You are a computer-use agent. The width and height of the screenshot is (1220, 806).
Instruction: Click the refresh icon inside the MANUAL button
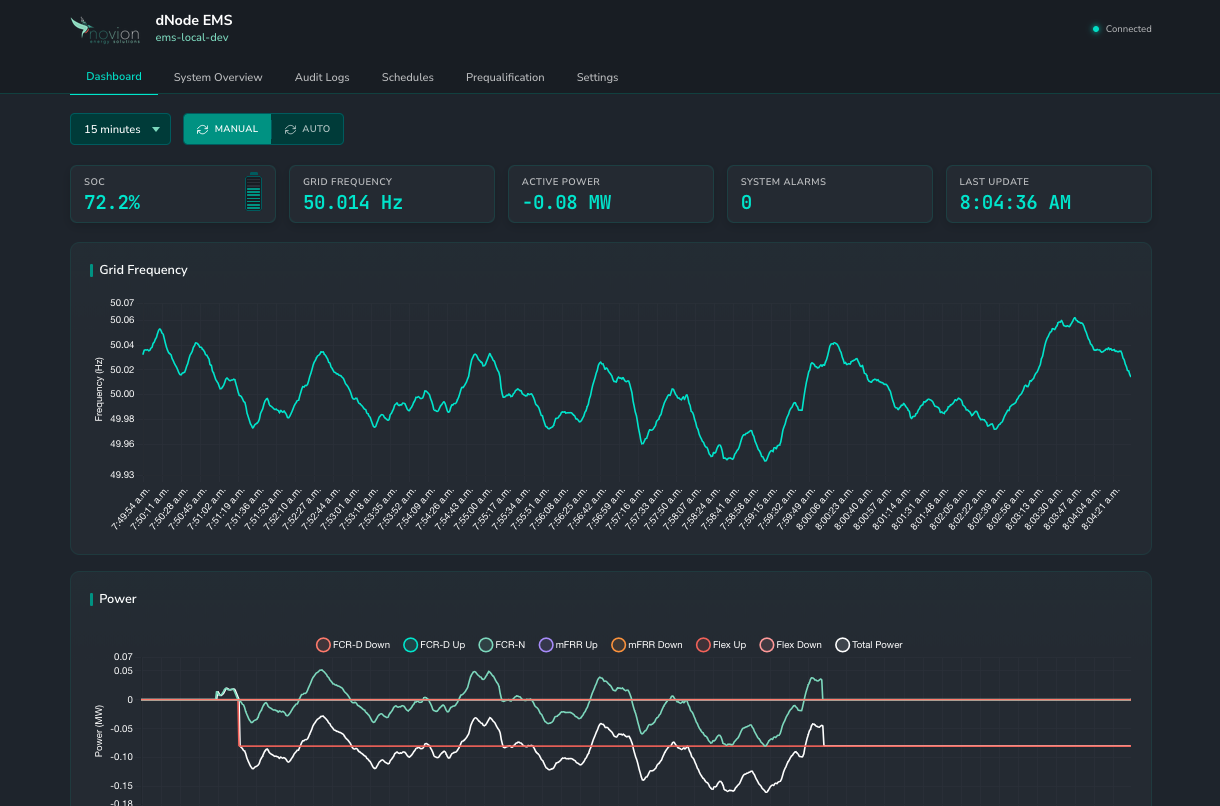[203, 129]
